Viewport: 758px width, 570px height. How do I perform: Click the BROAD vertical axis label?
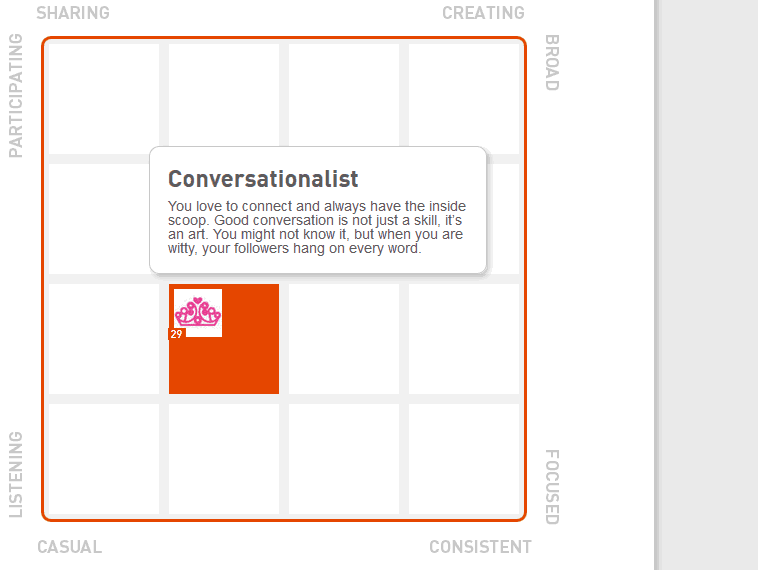coord(552,62)
